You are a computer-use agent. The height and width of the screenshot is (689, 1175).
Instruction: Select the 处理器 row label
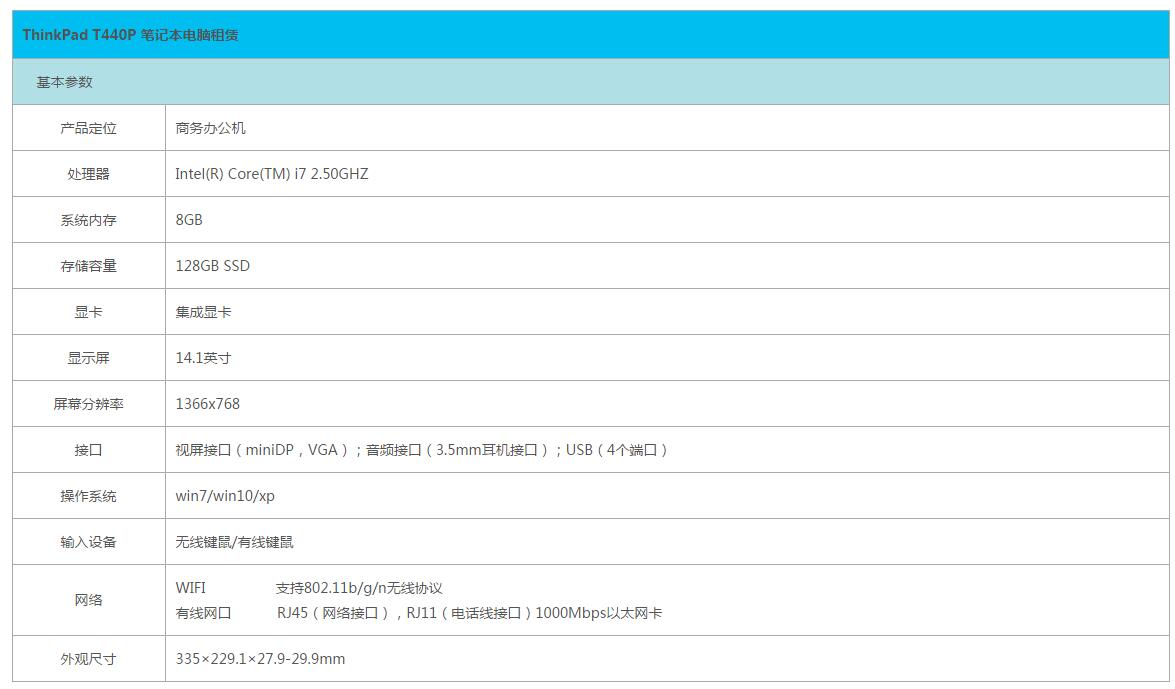coord(89,174)
